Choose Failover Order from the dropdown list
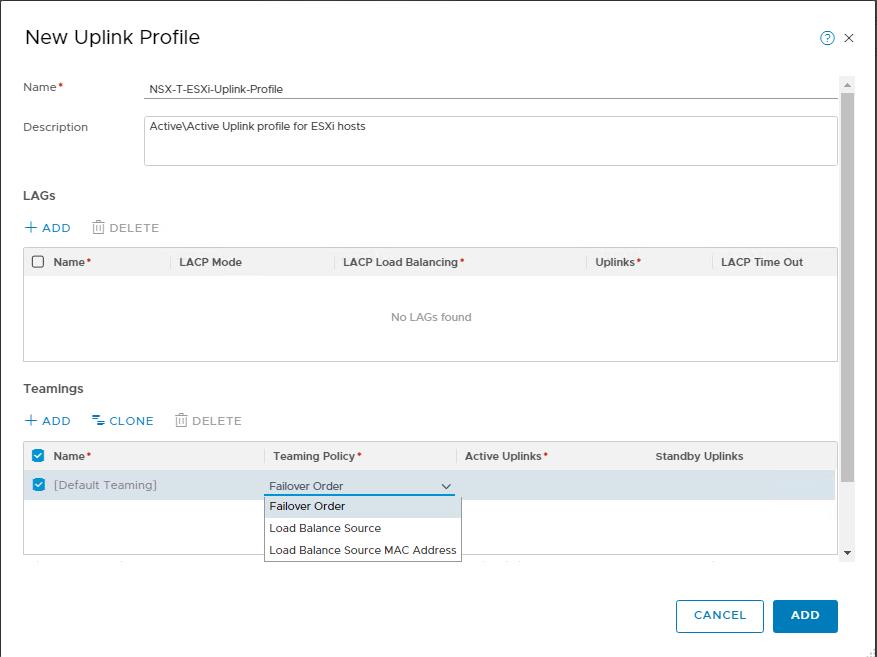 362,506
